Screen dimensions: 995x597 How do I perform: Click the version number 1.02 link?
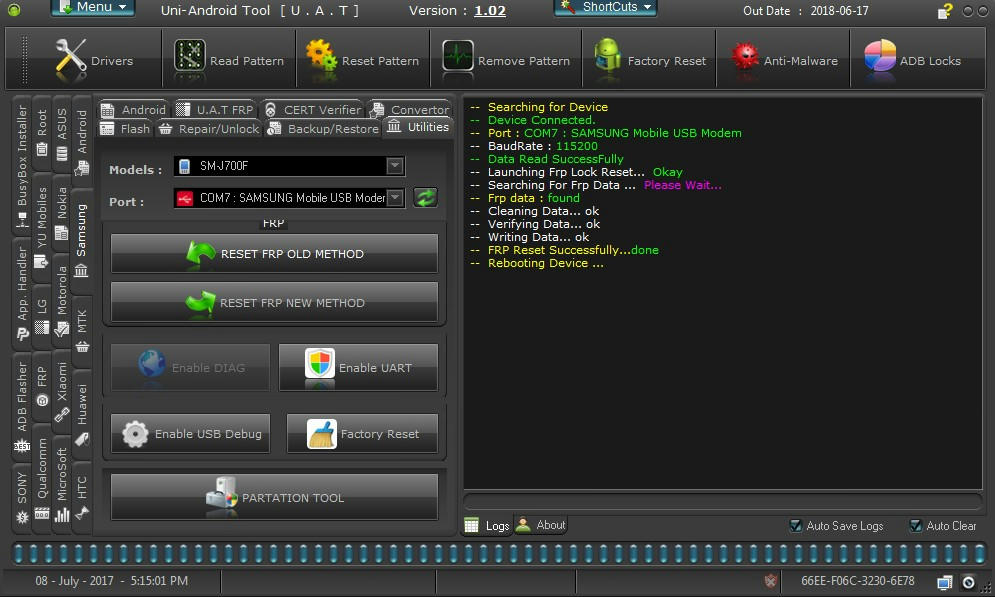(x=490, y=10)
